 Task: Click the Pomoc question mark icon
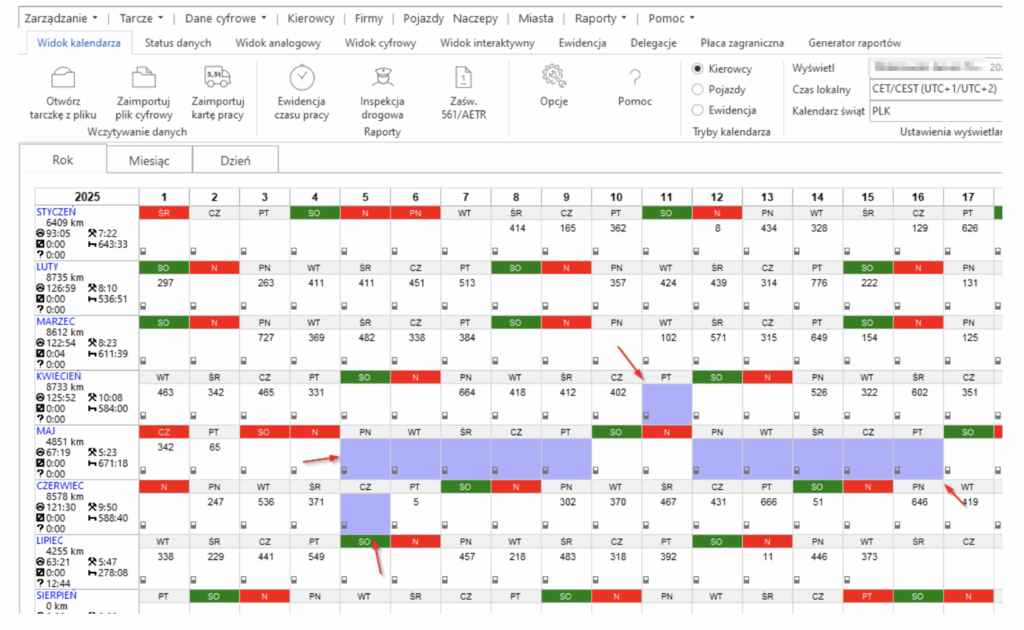pyautogui.click(x=634, y=78)
